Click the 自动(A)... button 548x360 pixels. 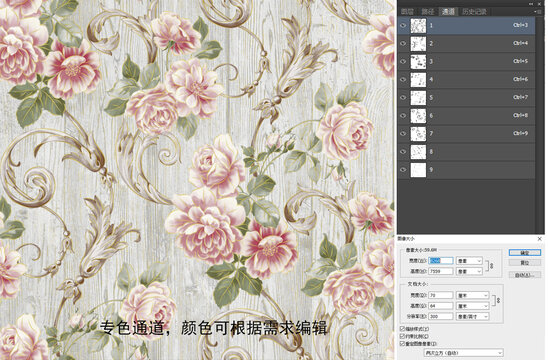(525, 275)
